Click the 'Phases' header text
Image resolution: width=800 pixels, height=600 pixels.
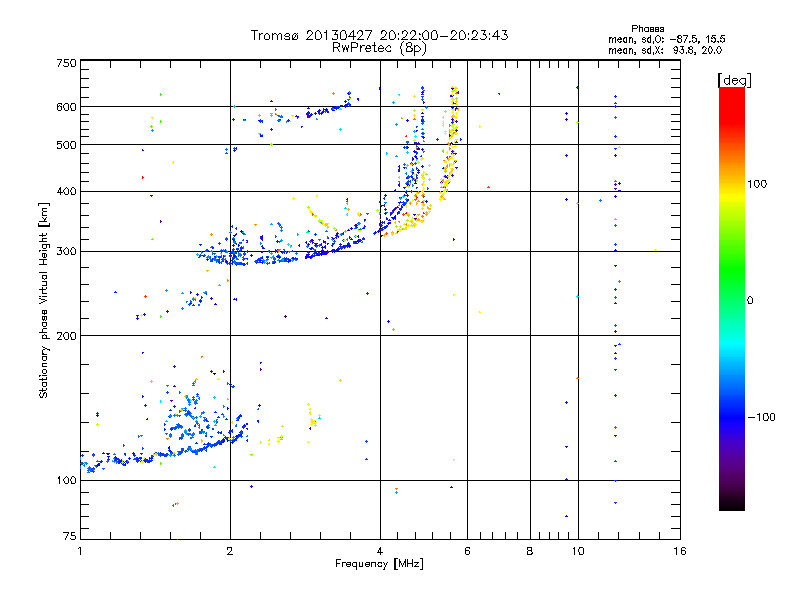coord(647,29)
